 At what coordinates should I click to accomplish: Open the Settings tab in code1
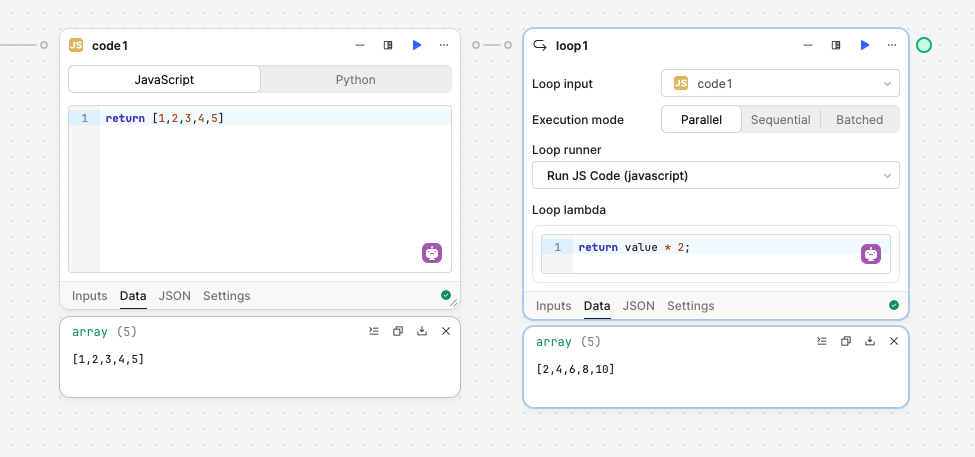point(226,296)
